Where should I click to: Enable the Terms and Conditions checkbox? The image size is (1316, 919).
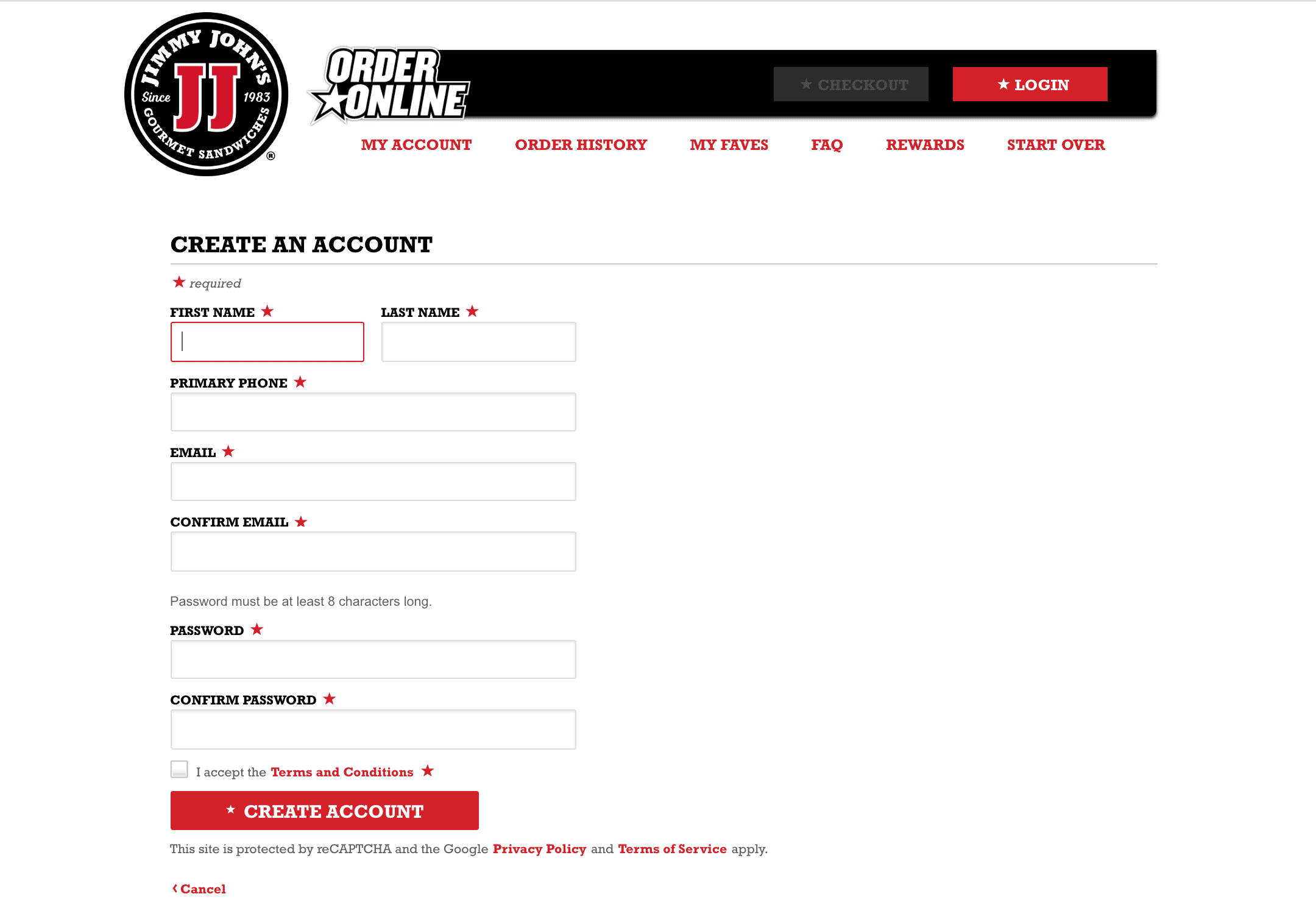[179, 770]
